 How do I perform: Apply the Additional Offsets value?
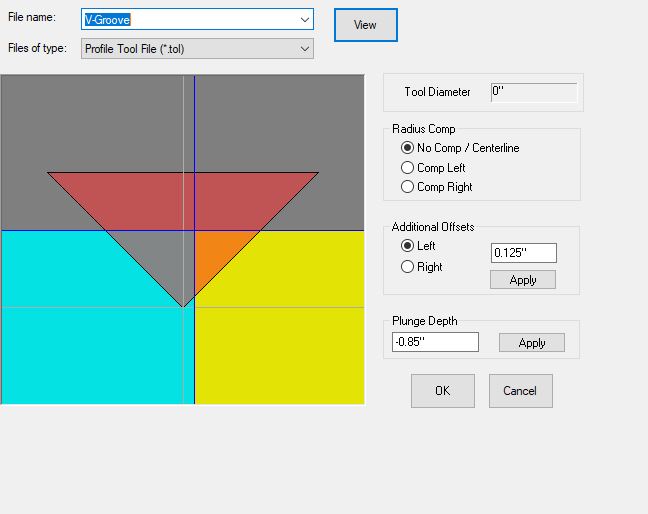click(x=523, y=280)
